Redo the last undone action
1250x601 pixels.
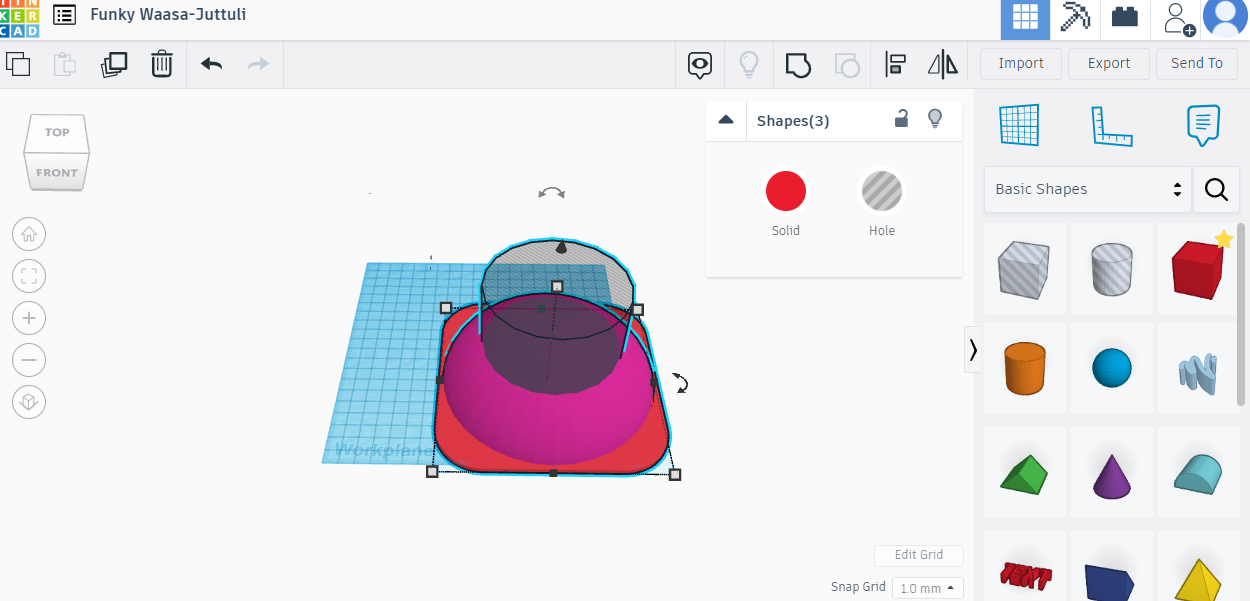258,64
